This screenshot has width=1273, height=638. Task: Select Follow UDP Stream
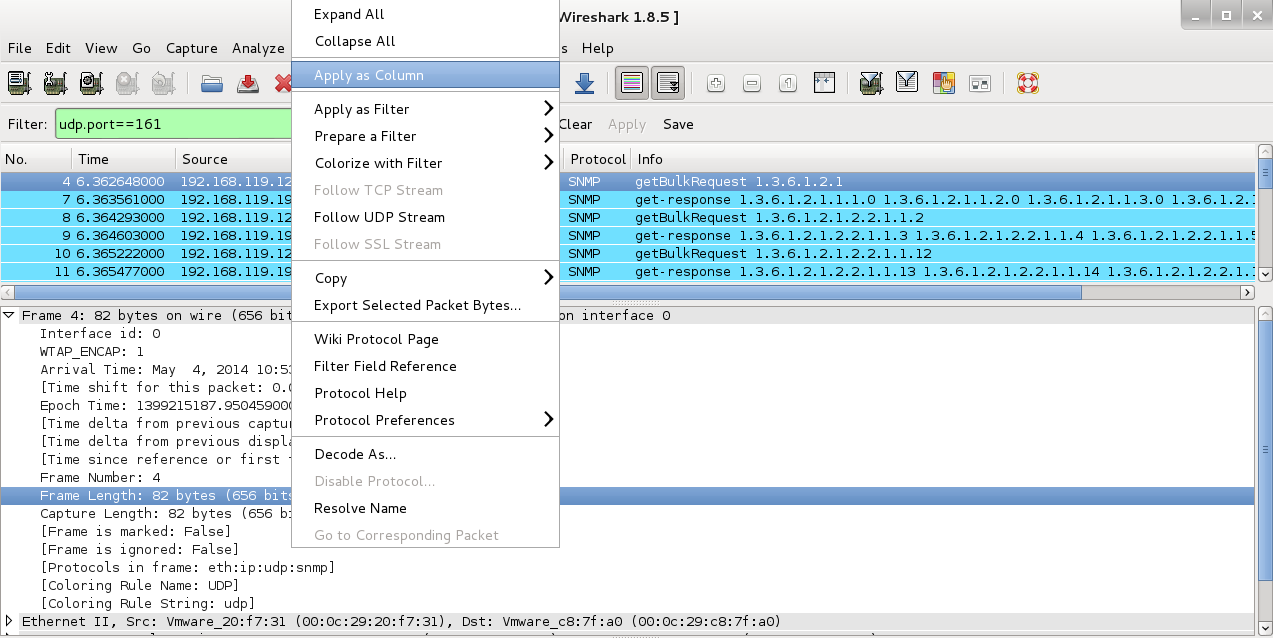pyautogui.click(x=425, y=217)
